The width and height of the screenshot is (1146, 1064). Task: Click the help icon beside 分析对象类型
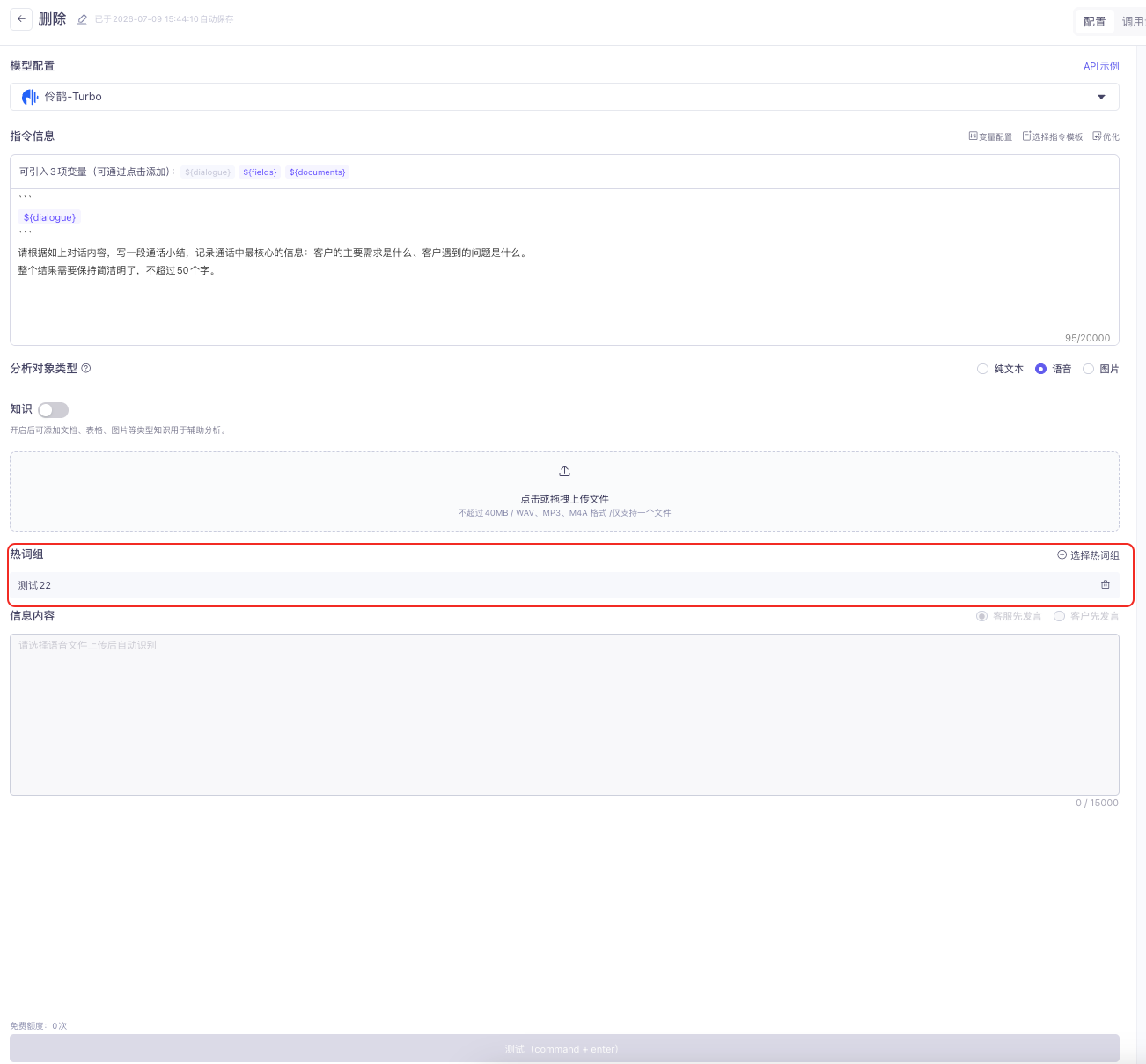coord(86,369)
